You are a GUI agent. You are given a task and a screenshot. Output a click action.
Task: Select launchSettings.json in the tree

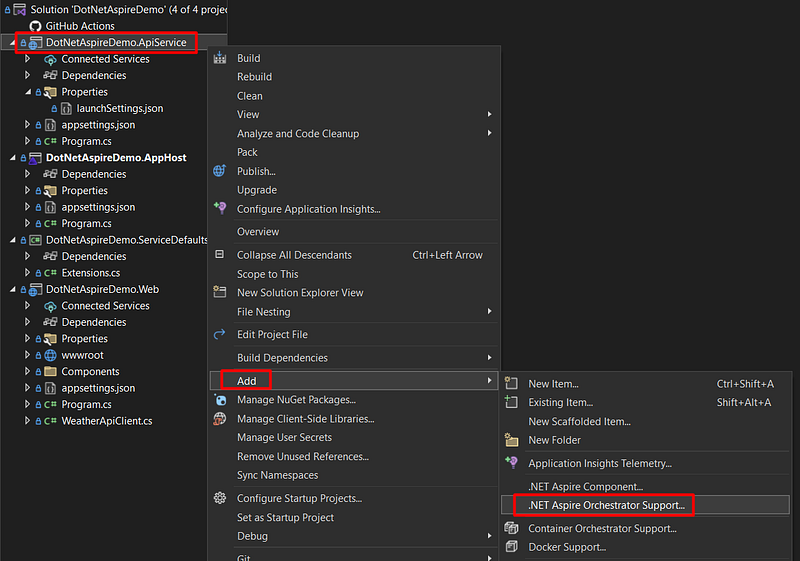(x=120, y=108)
